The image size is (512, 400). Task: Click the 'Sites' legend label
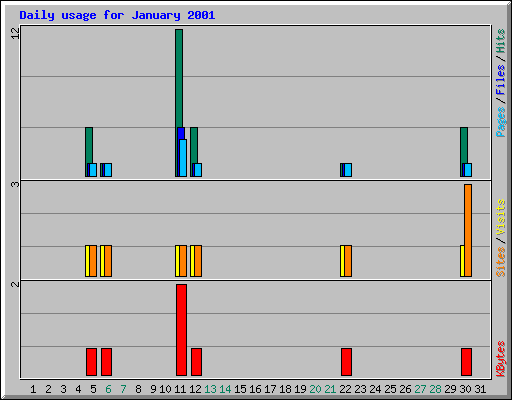point(500,262)
